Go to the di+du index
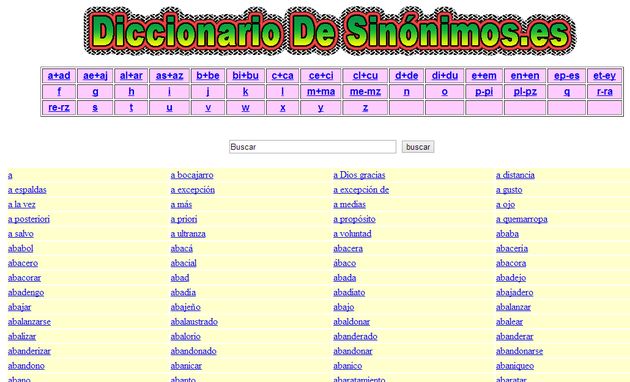 coord(445,76)
